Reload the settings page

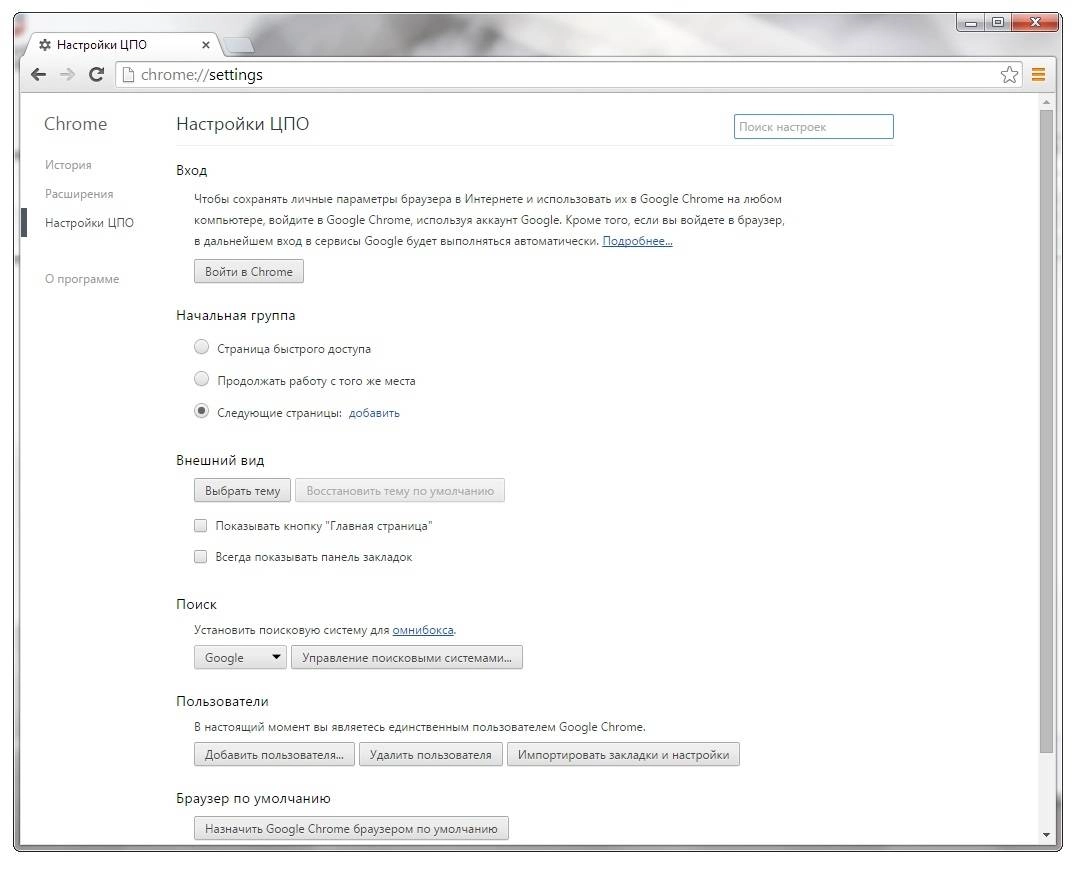[x=96, y=74]
